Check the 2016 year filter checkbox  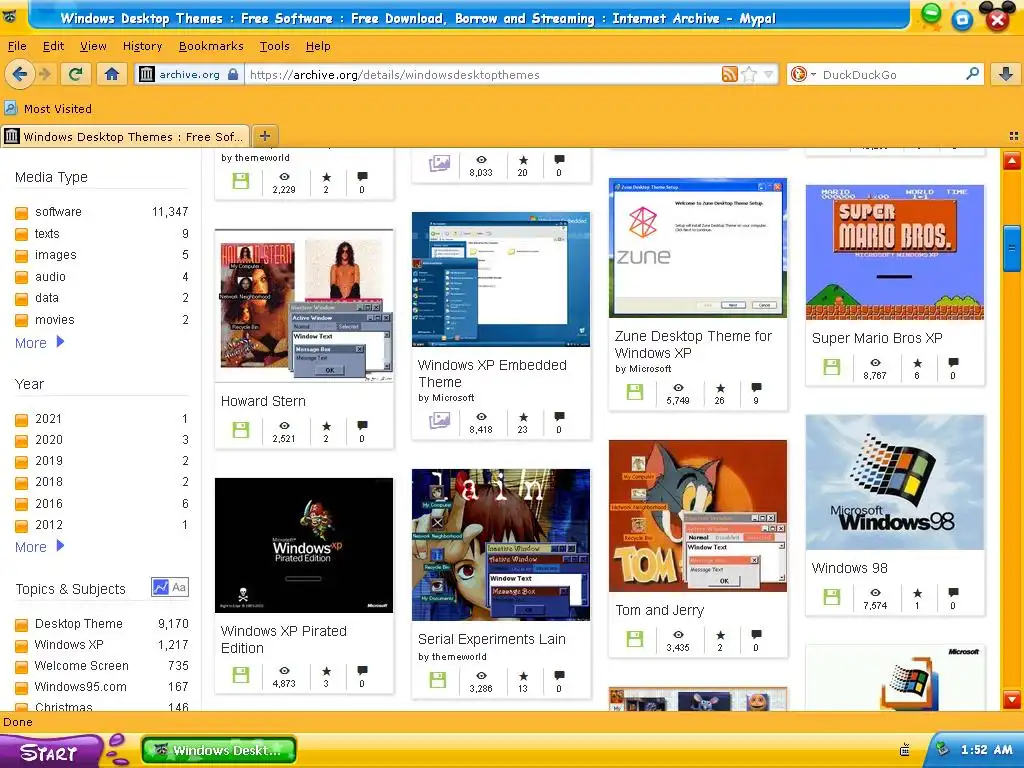pyautogui.click(x=22, y=504)
